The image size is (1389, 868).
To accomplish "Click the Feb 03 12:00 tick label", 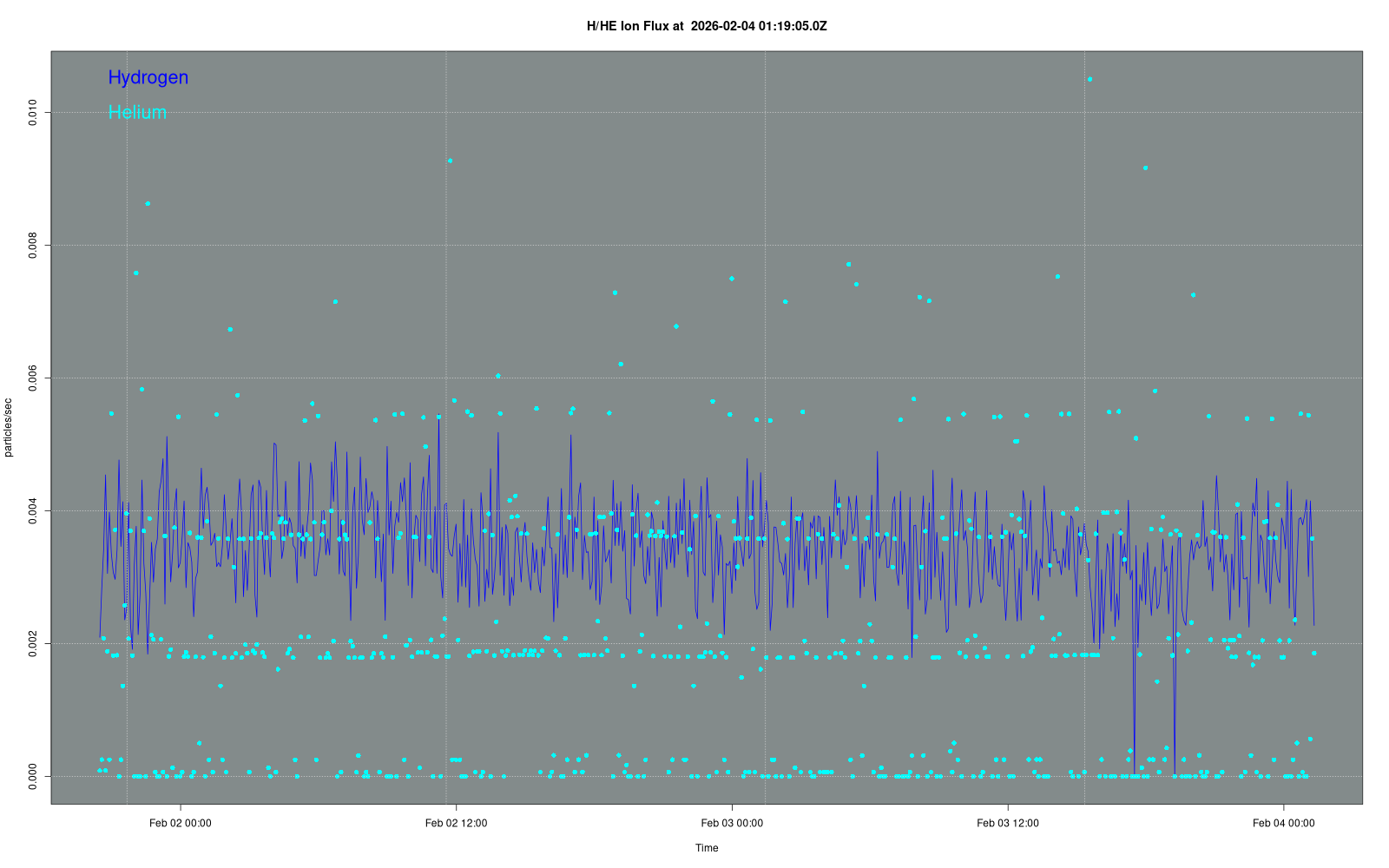I will [1007, 823].
